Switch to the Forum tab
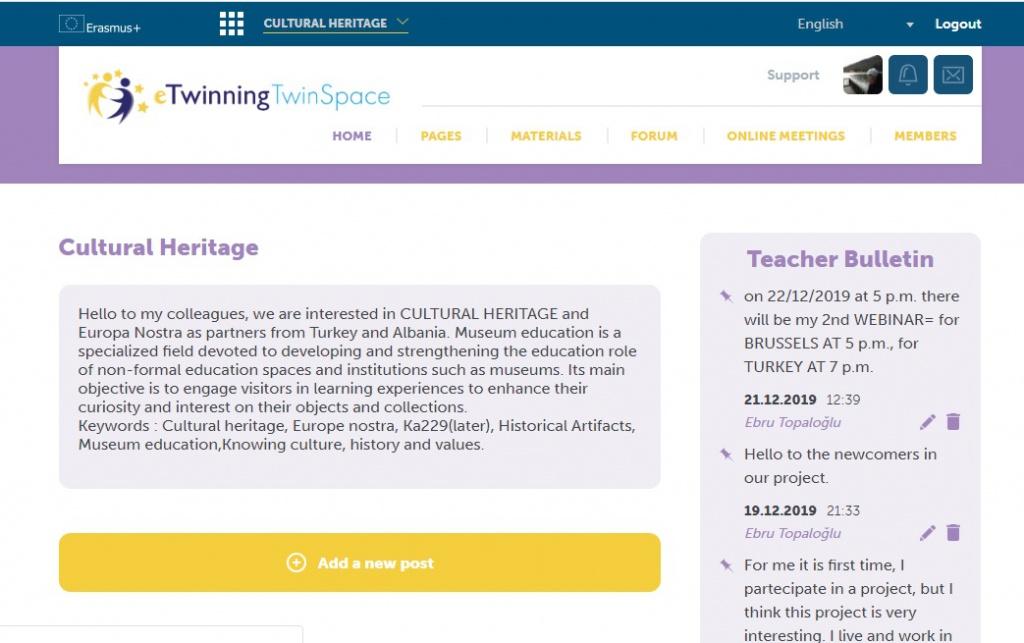This screenshot has width=1024, height=643. (654, 136)
